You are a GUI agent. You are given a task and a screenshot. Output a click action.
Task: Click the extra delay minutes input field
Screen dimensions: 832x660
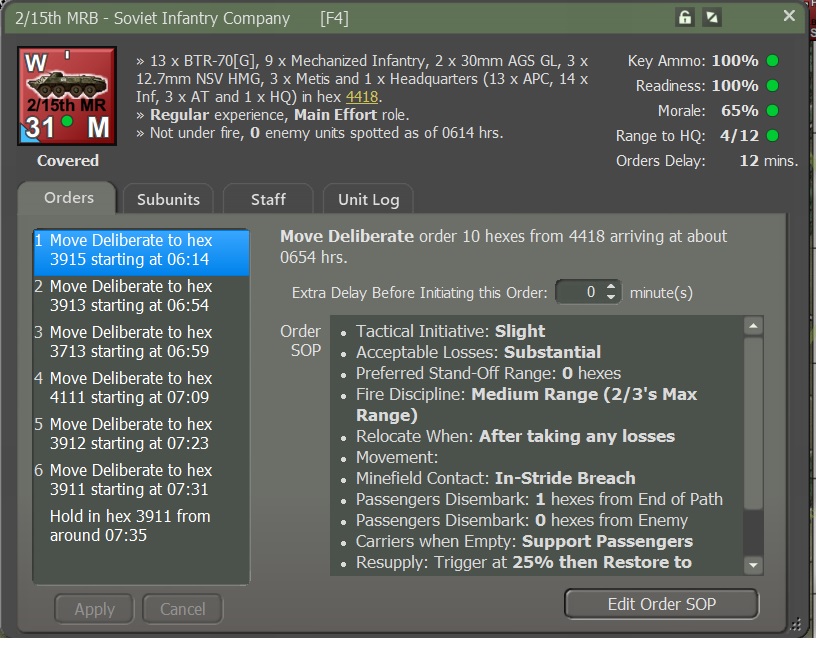pyautogui.click(x=580, y=292)
